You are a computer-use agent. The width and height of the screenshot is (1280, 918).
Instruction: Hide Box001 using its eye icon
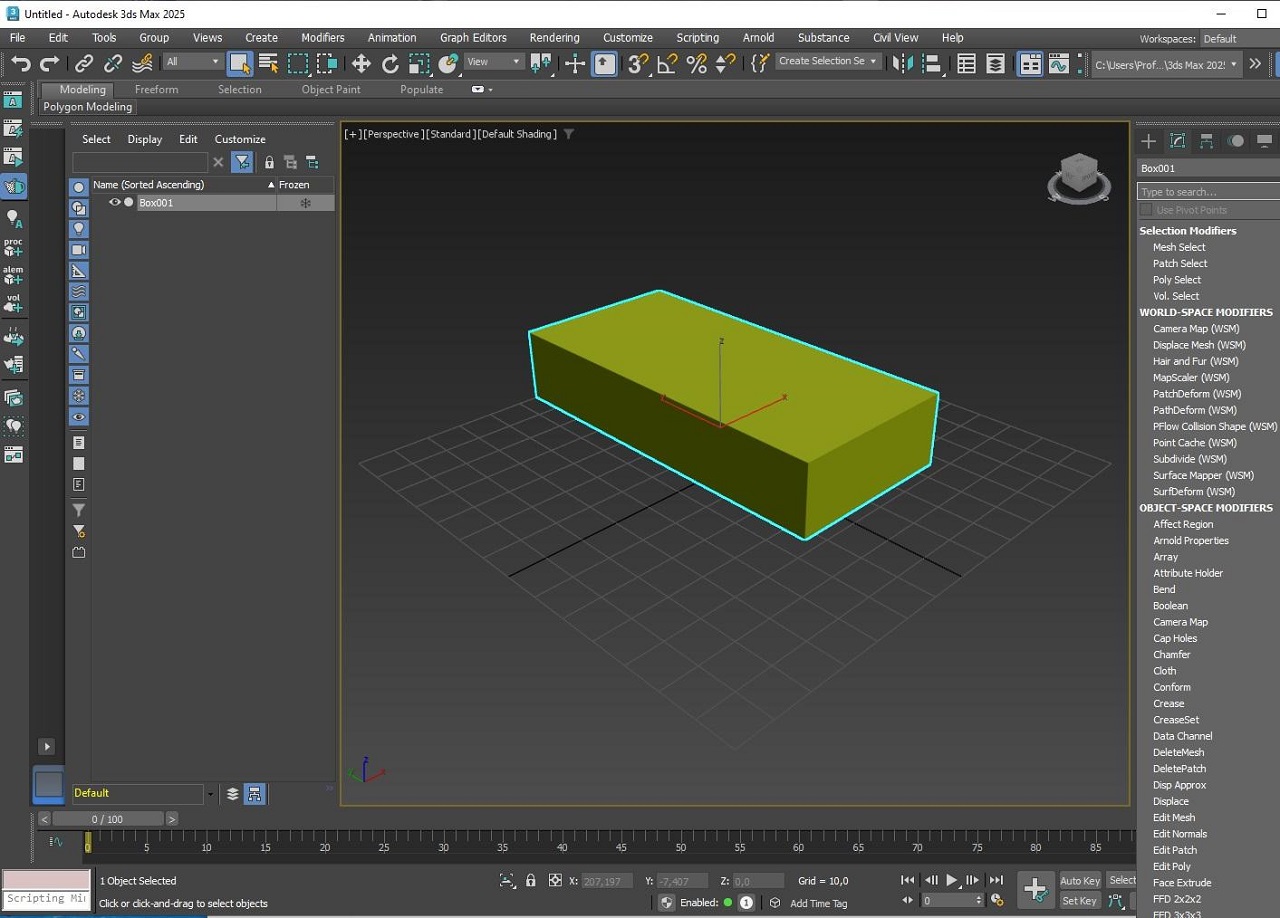115,202
